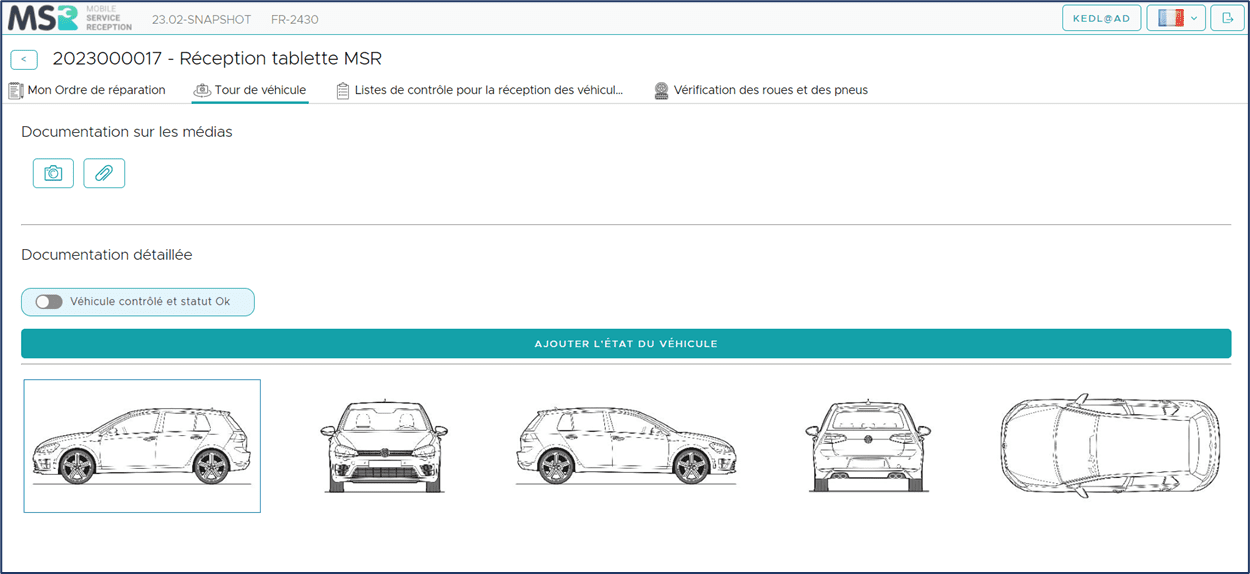The image size is (1250, 574).
Task: Click the wheel and tire tab icon
Action: pyautogui.click(x=661, y=90)
